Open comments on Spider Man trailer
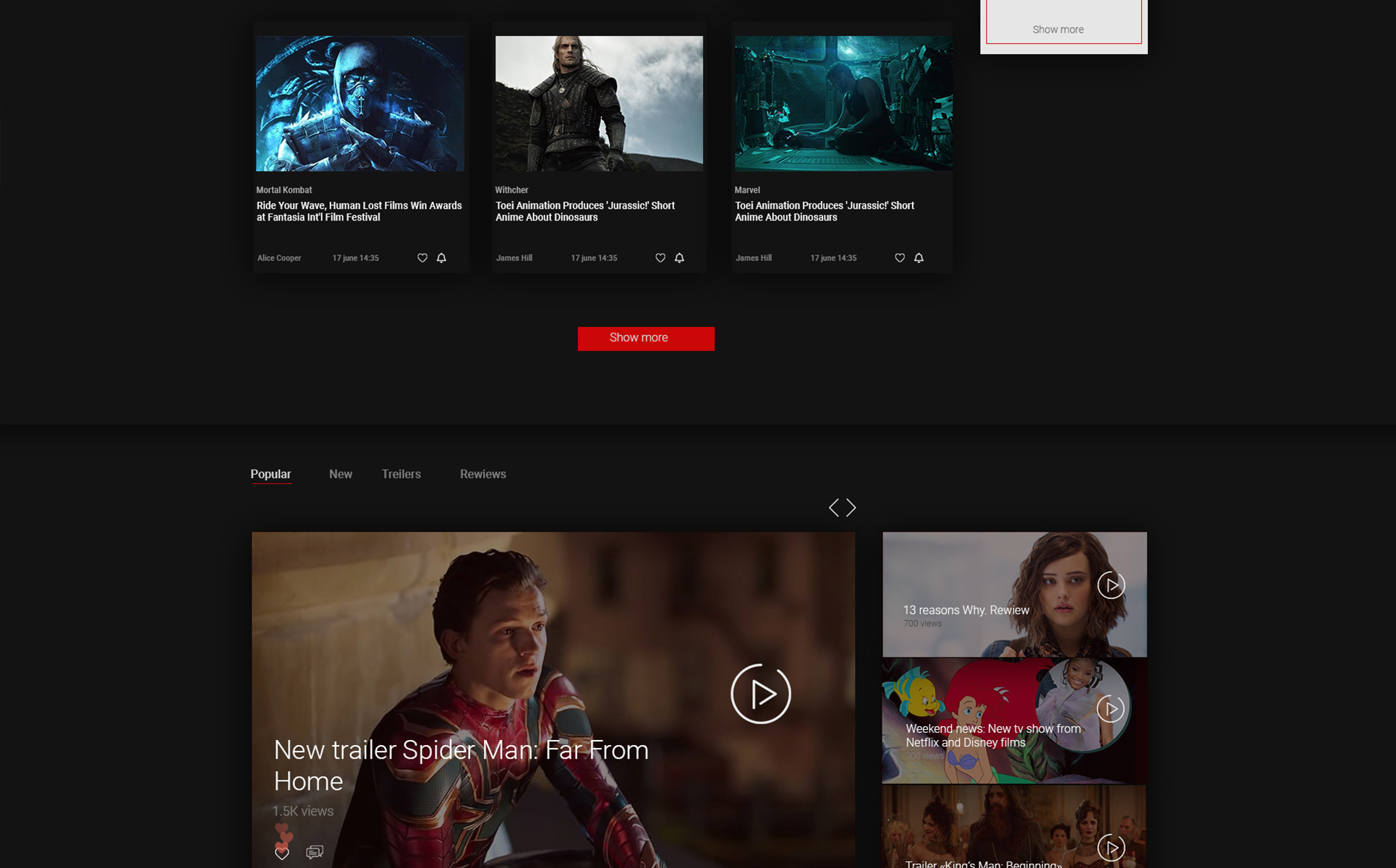 [315, 852]
